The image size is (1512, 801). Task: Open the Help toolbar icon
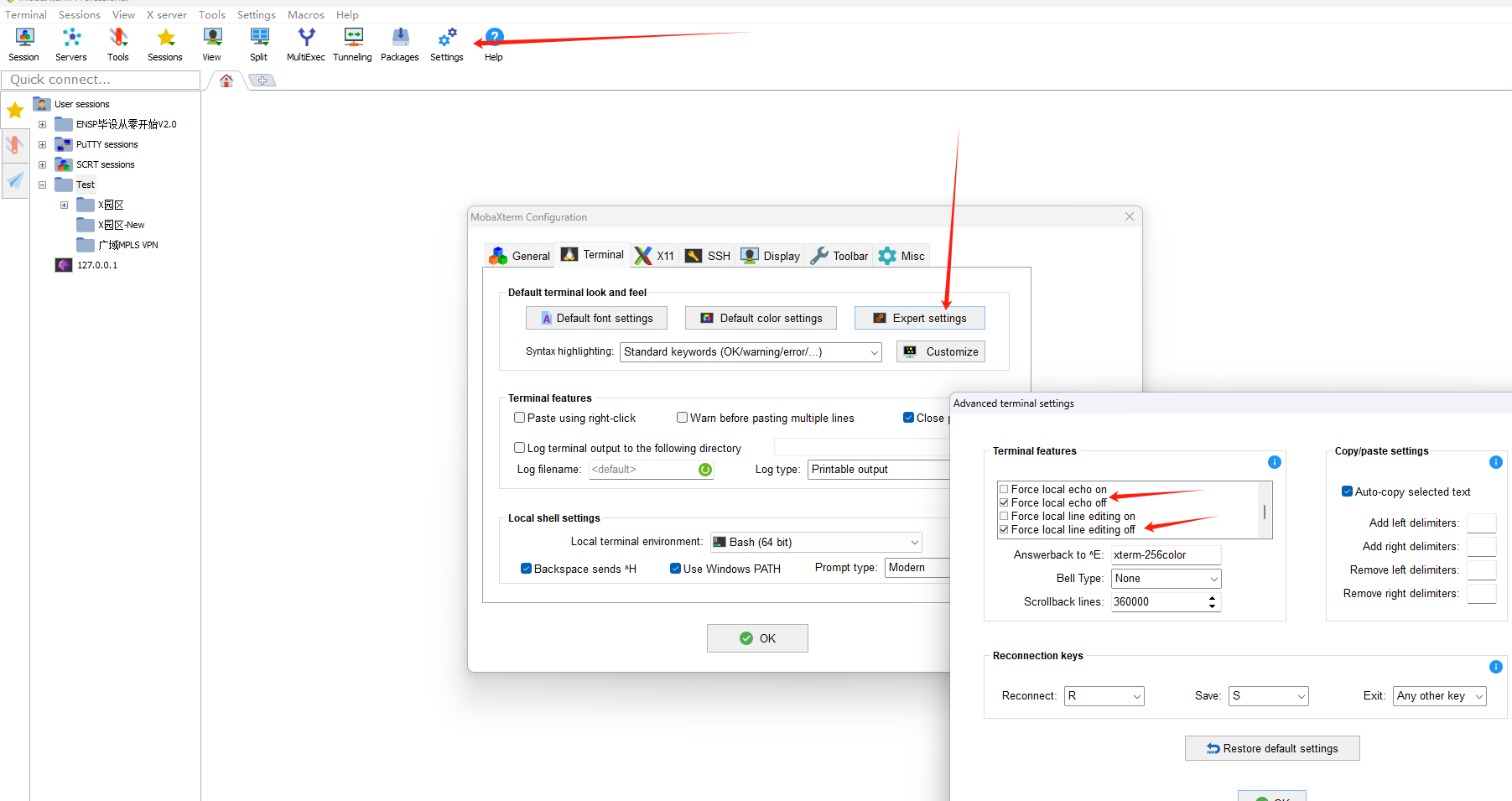494,44
